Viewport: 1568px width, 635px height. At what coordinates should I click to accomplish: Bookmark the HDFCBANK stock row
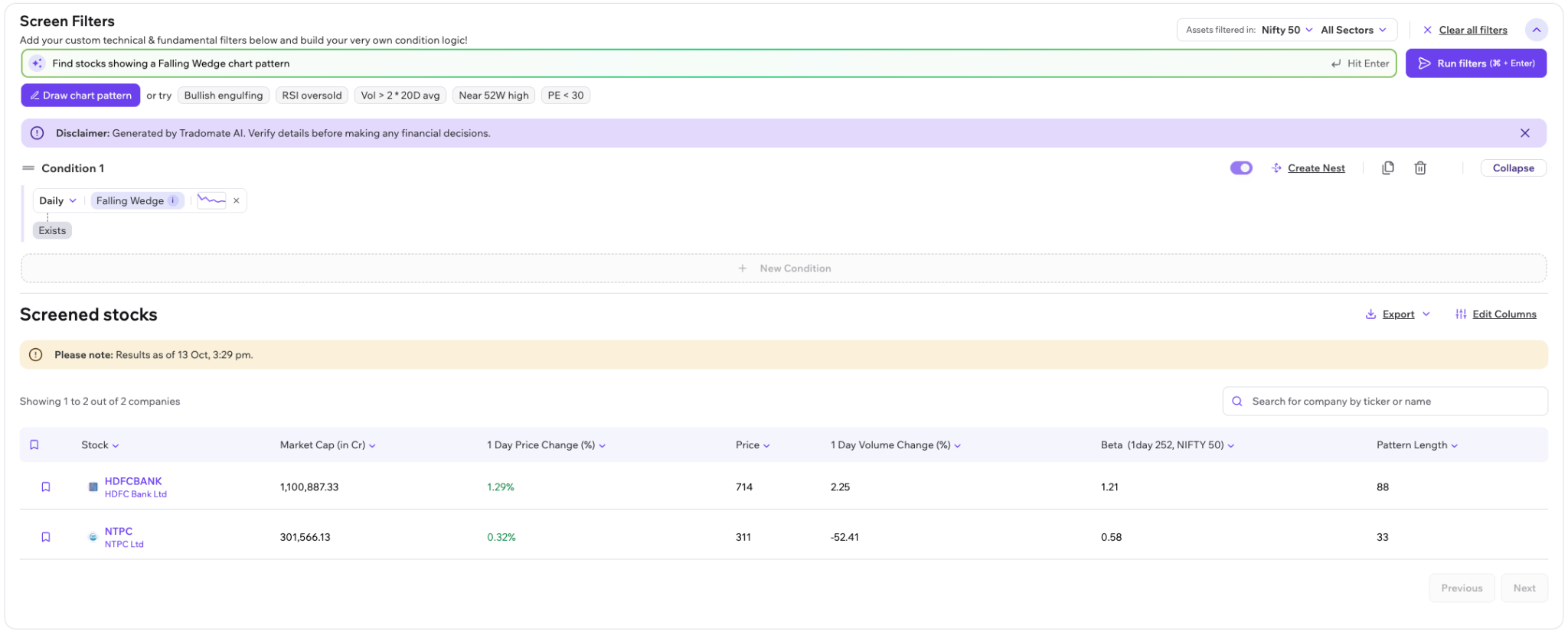click(x=46, y=487)
